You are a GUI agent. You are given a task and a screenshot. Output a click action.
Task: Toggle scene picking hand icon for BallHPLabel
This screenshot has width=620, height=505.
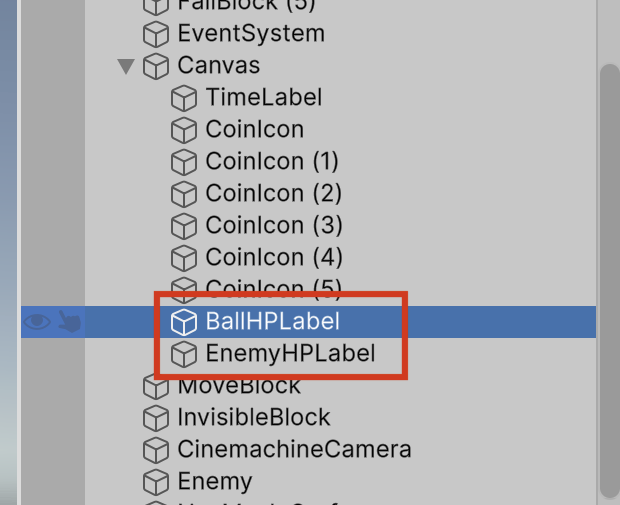tap(69, 322)
